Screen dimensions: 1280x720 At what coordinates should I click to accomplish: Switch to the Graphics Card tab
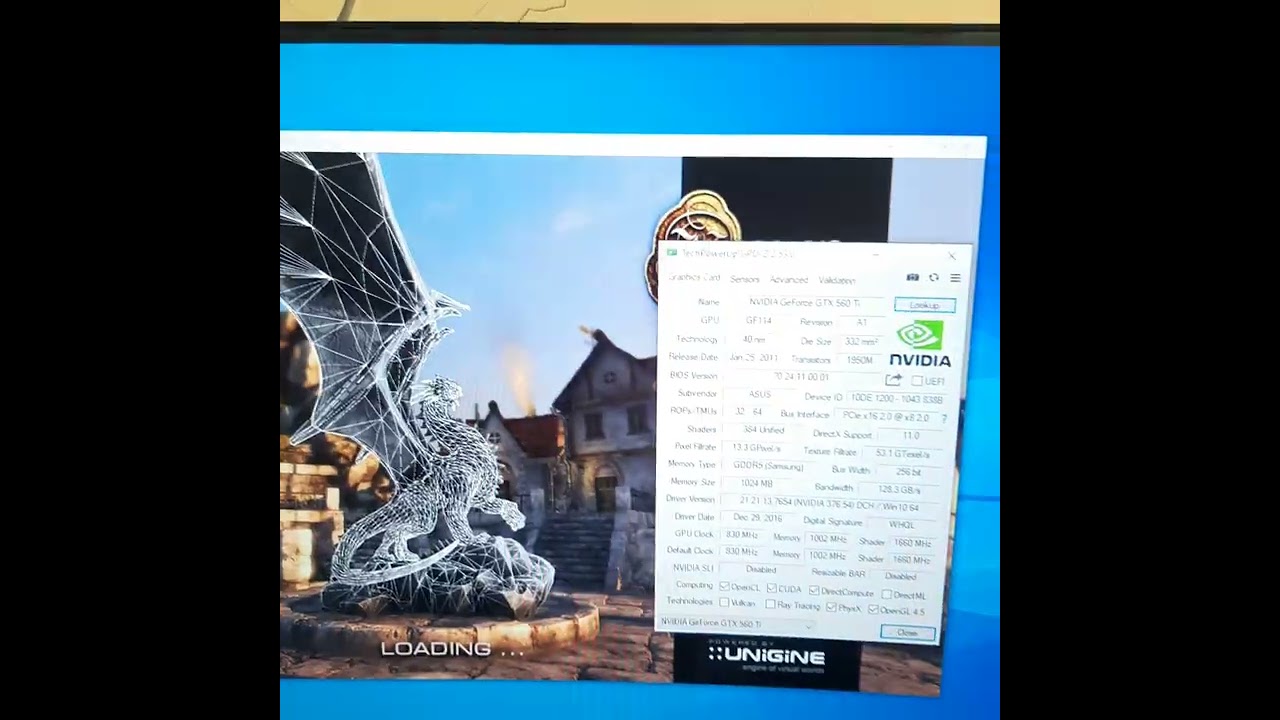click(694, 277)
